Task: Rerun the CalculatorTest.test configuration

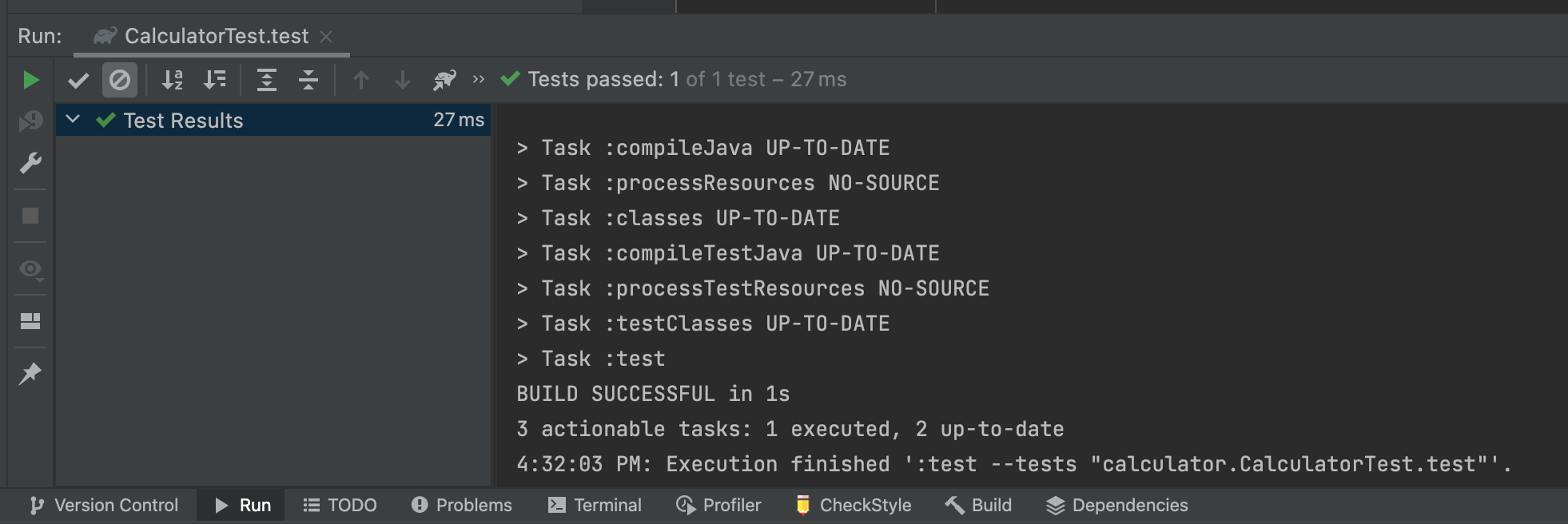Action: coord(30,80)
